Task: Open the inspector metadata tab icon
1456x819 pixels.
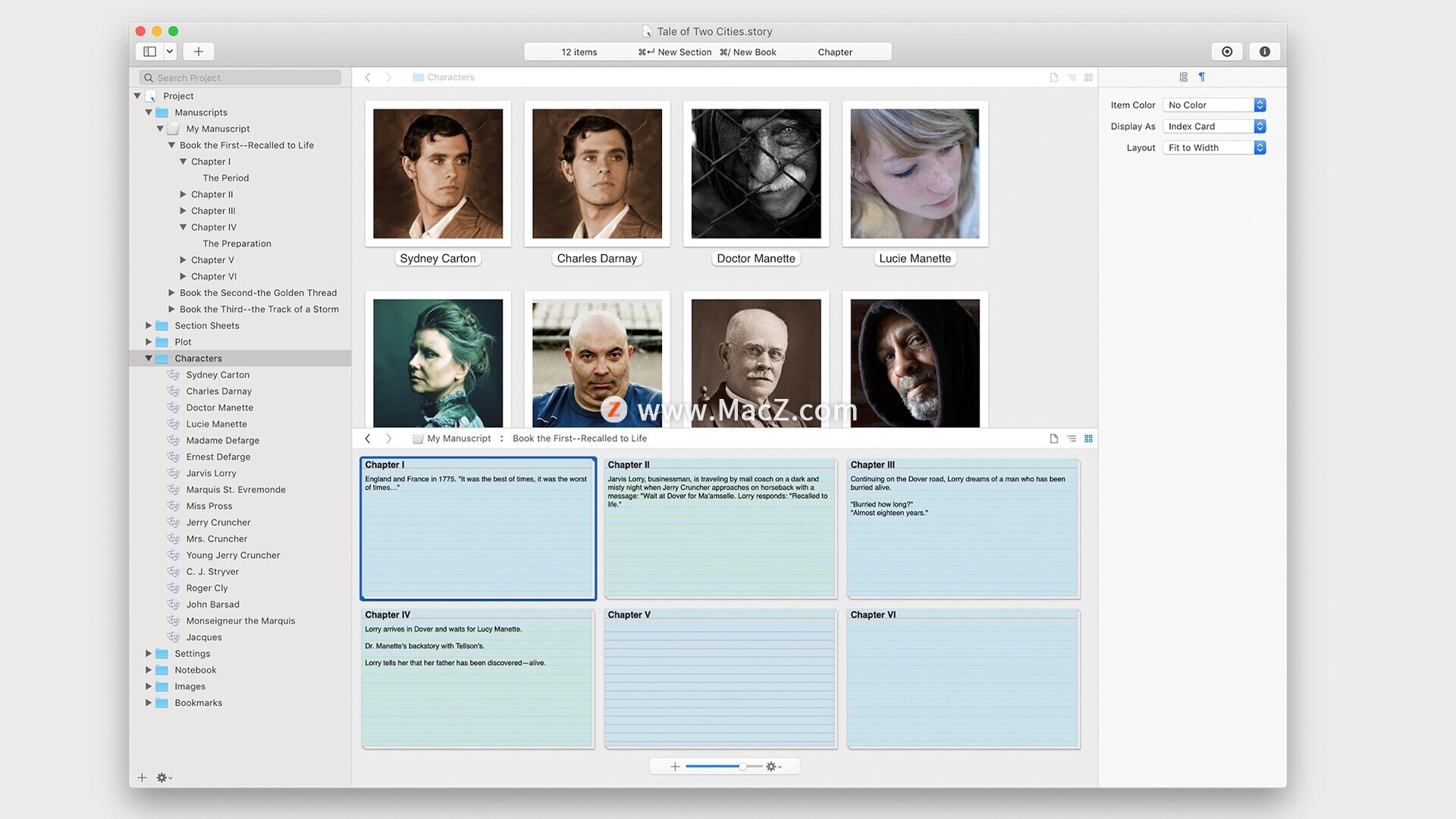Action: [x=1184, y=77]
